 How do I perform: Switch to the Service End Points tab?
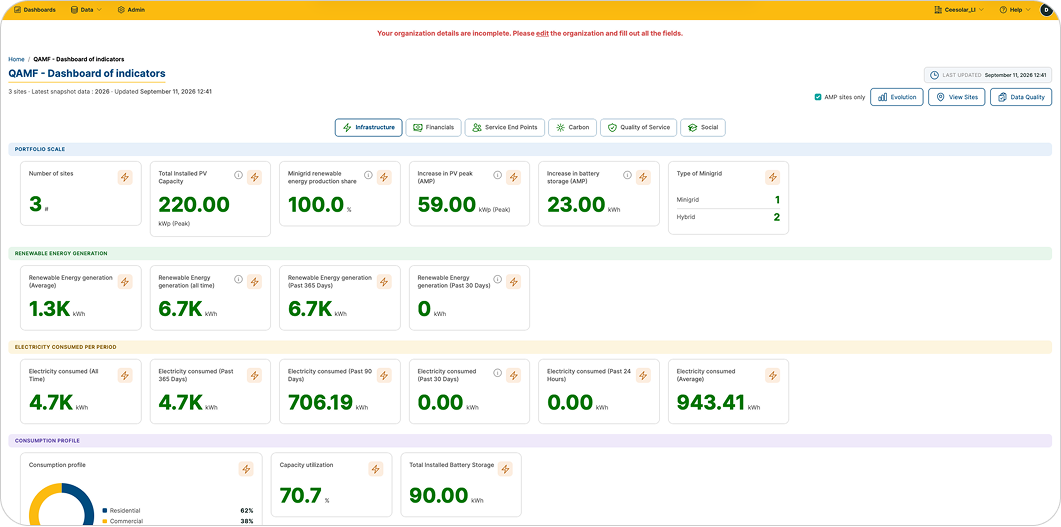(505, 127)
